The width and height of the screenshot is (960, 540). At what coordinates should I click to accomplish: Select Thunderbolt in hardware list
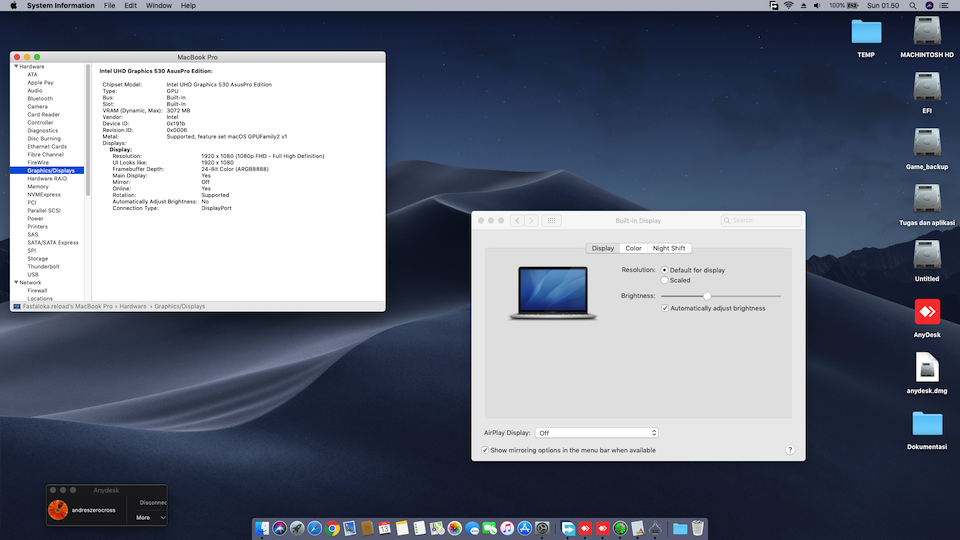[x=43, y=267]
